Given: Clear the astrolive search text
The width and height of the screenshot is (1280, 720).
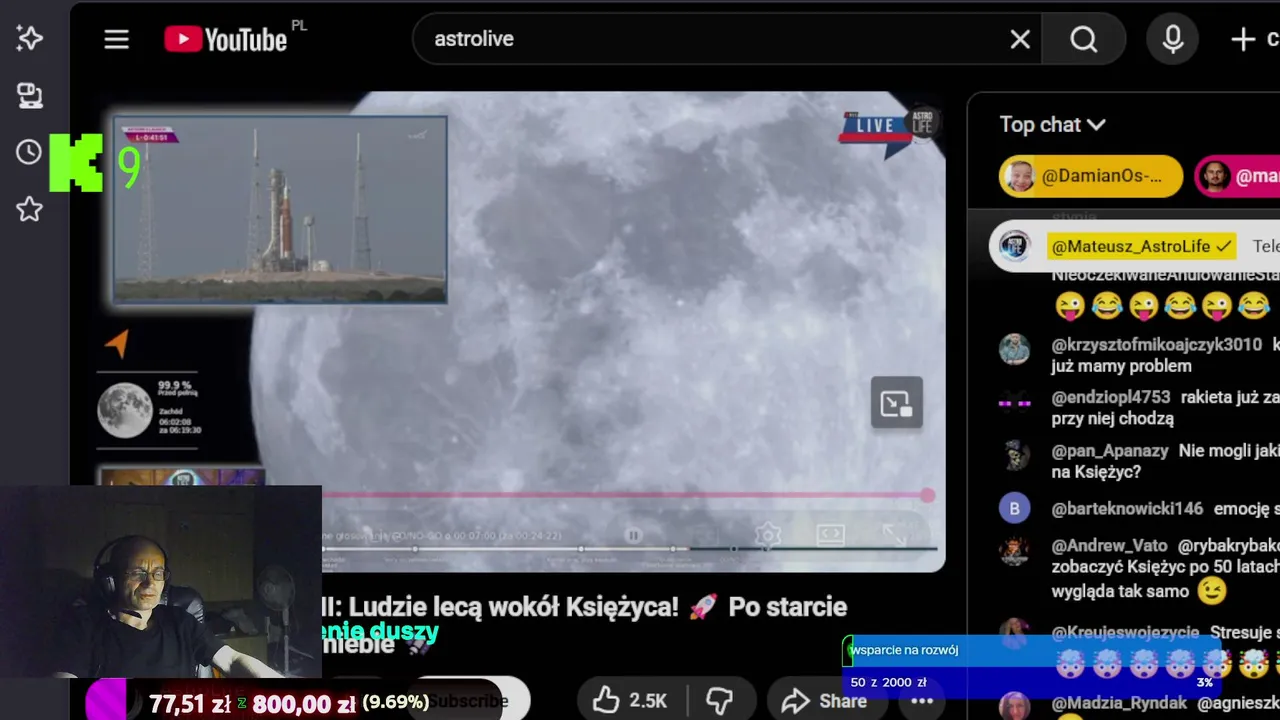Looking at the screenshot, I should pos(1020,39).
